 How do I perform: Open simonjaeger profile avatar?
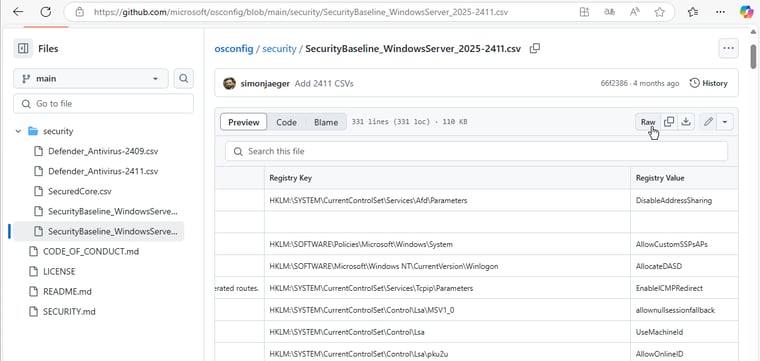point(229,83)
